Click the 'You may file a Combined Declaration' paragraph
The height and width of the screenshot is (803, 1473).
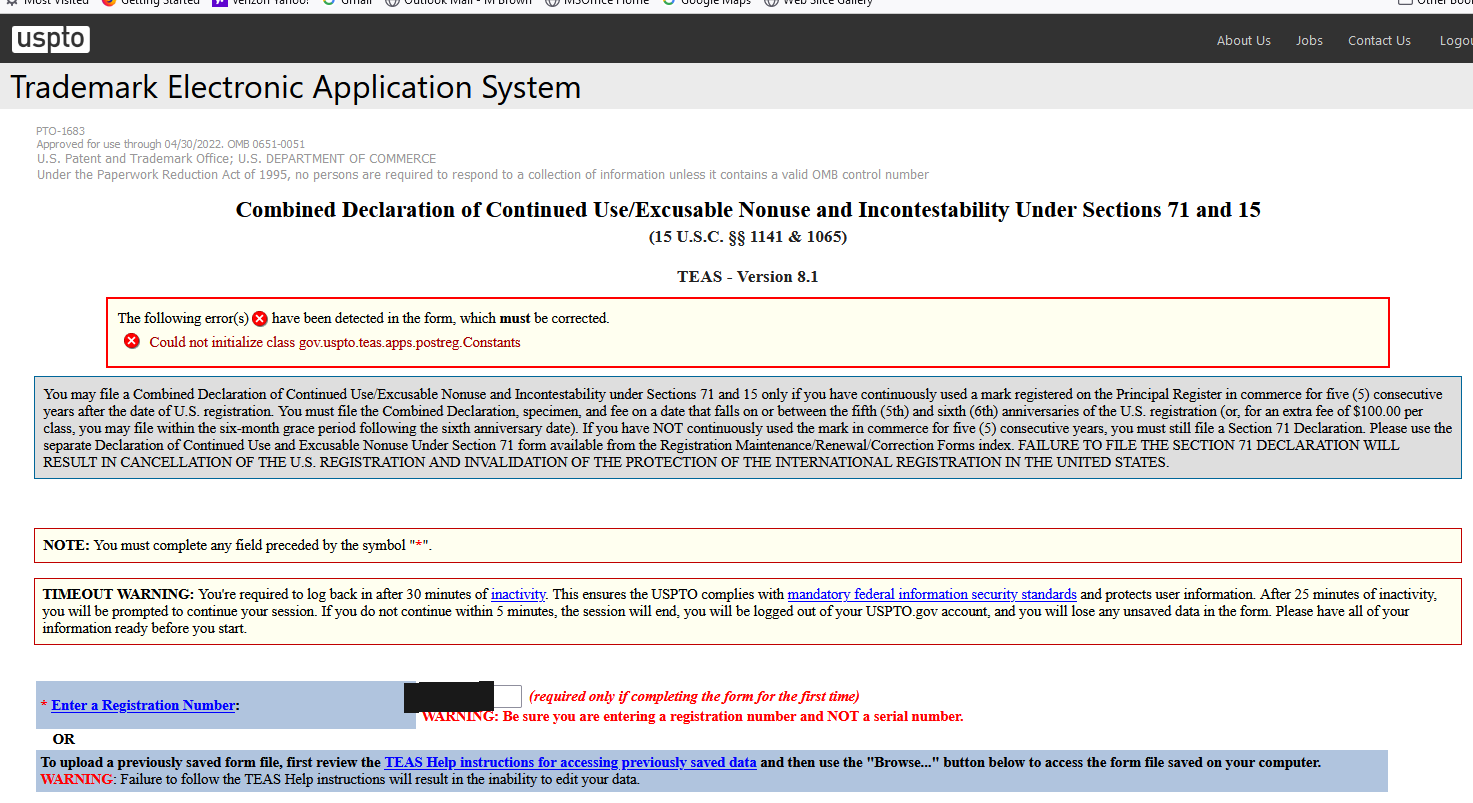pyautogui.click(x=748, y=428)
